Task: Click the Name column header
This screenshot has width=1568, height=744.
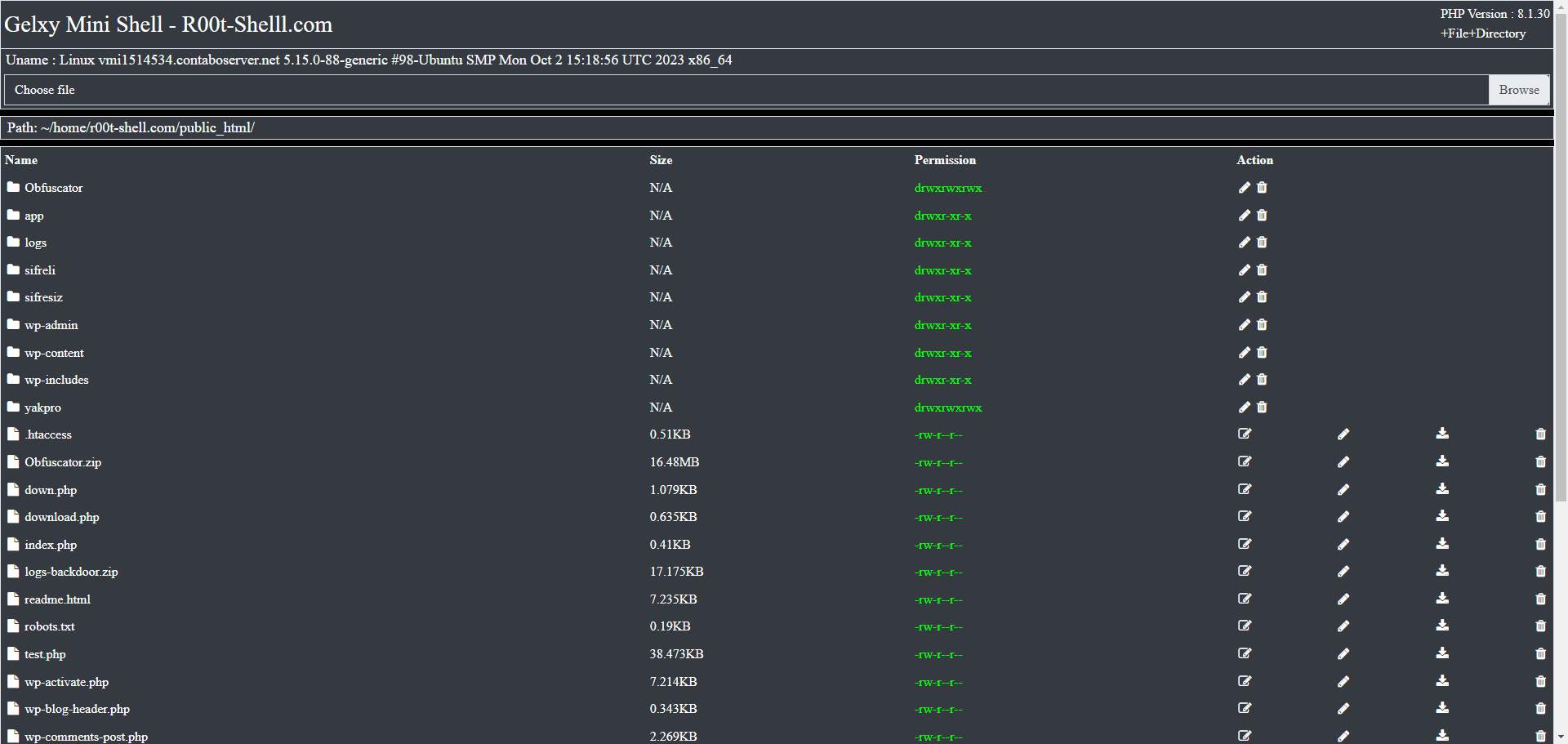Action: [x=21, y=160]
